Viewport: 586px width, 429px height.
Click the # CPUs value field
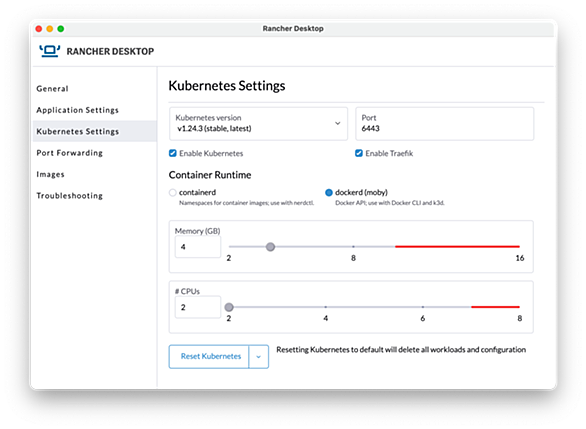(x=198, y=307)
